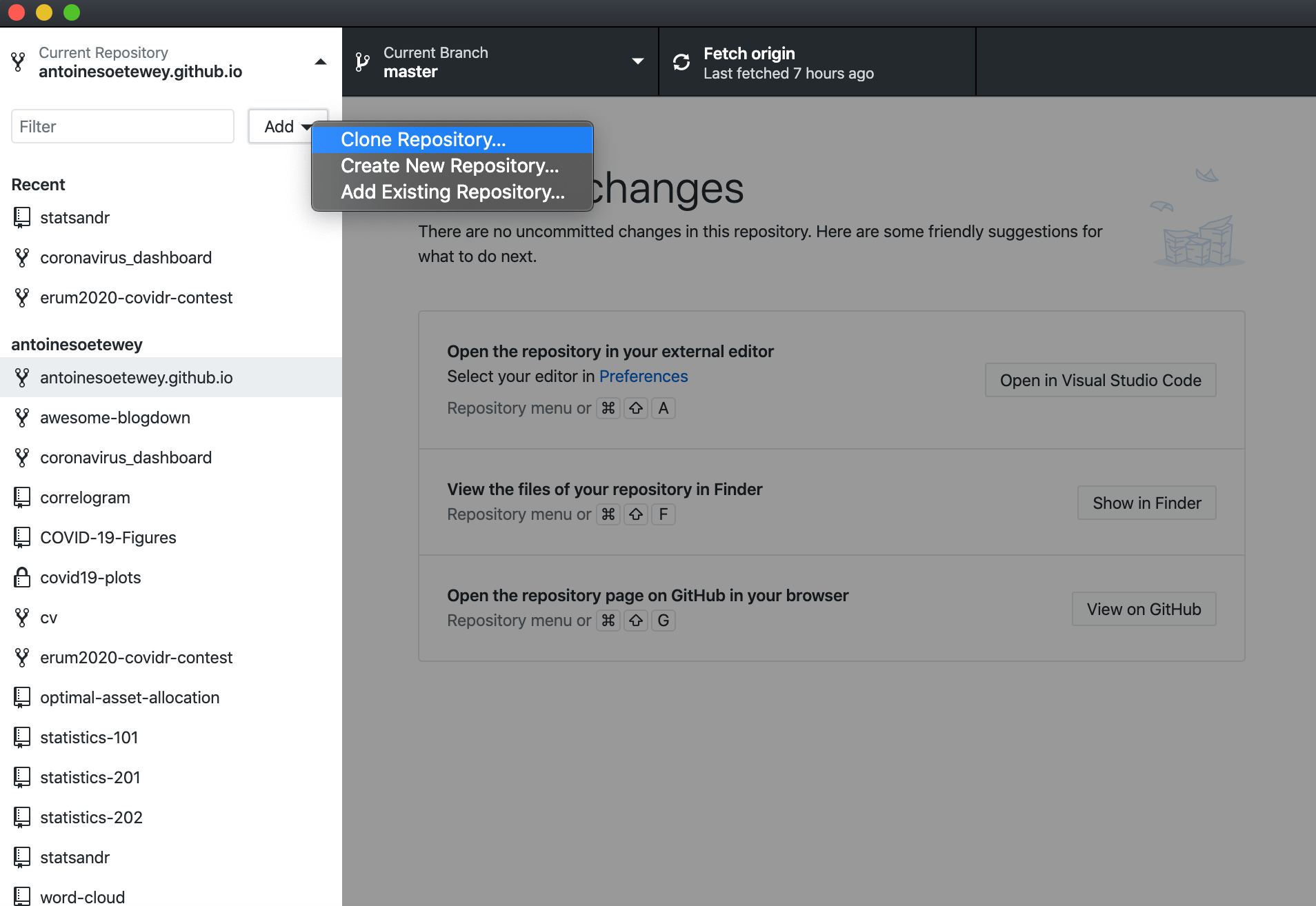The width and height of the screenshot is (1316, 906).
Task: Click the View on GitHub button
Action: pyautogui.click(x=1144, y=609)
